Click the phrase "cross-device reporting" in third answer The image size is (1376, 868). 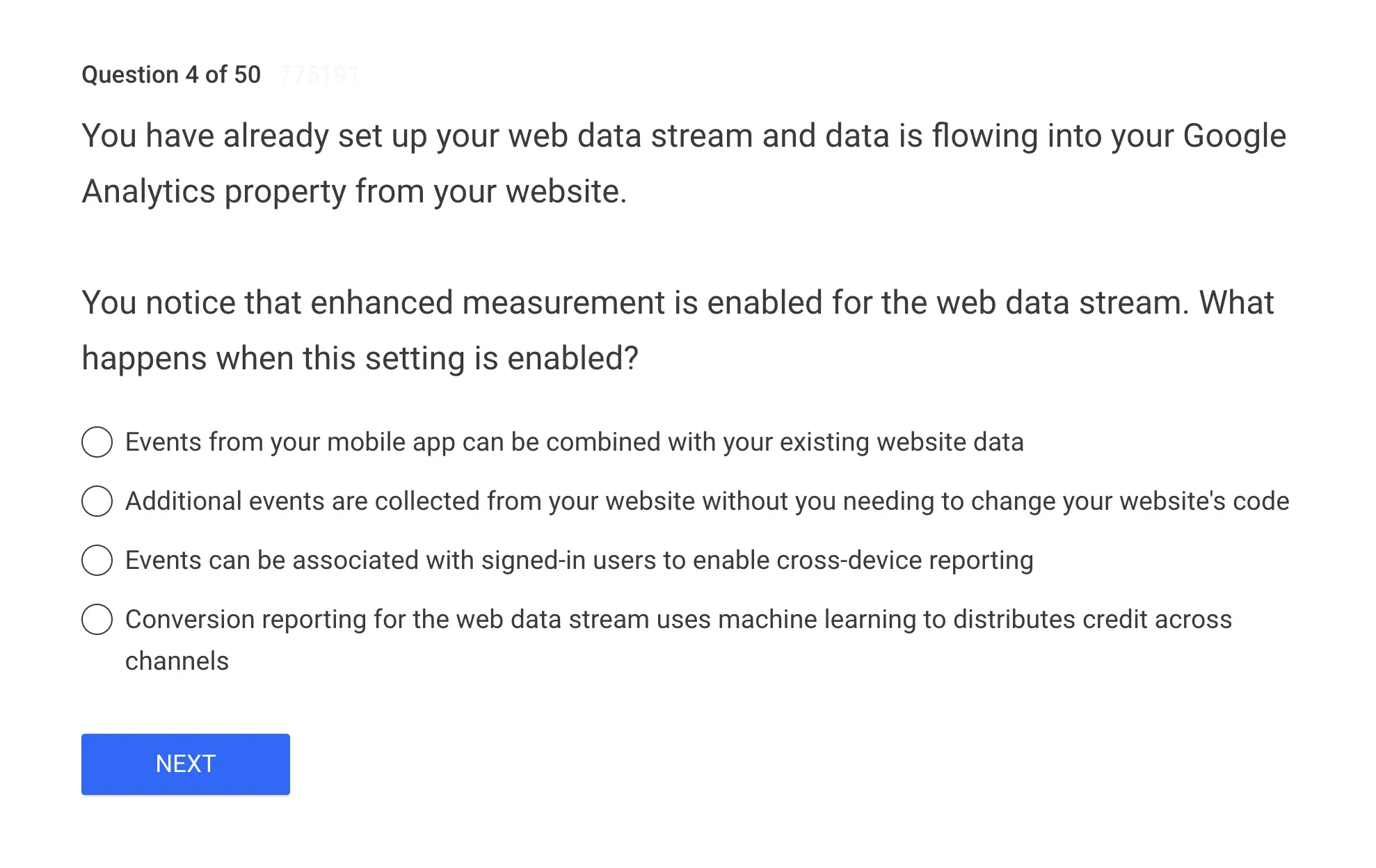tap(904, 561)
